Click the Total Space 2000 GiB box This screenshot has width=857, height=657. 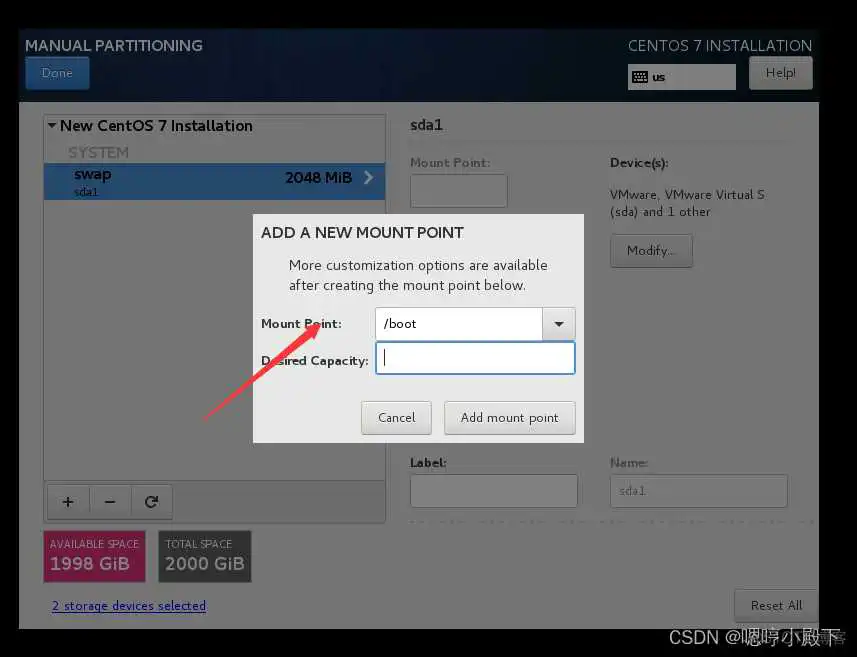pos(204,556)
